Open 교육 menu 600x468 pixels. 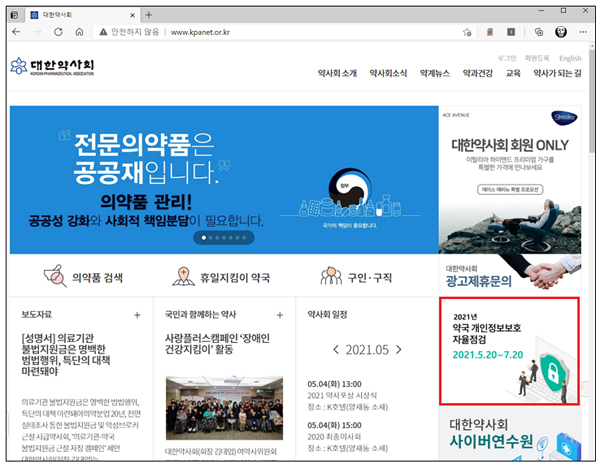coord(513,73)
